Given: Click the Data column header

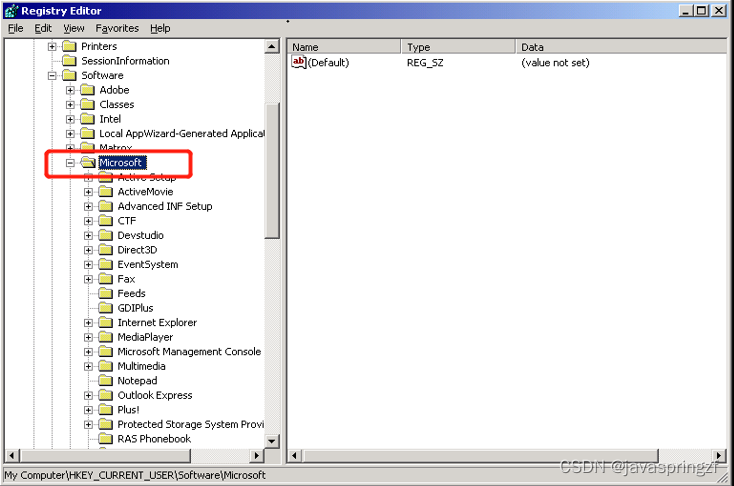Looking at the screenshot, I should [623, 47].
